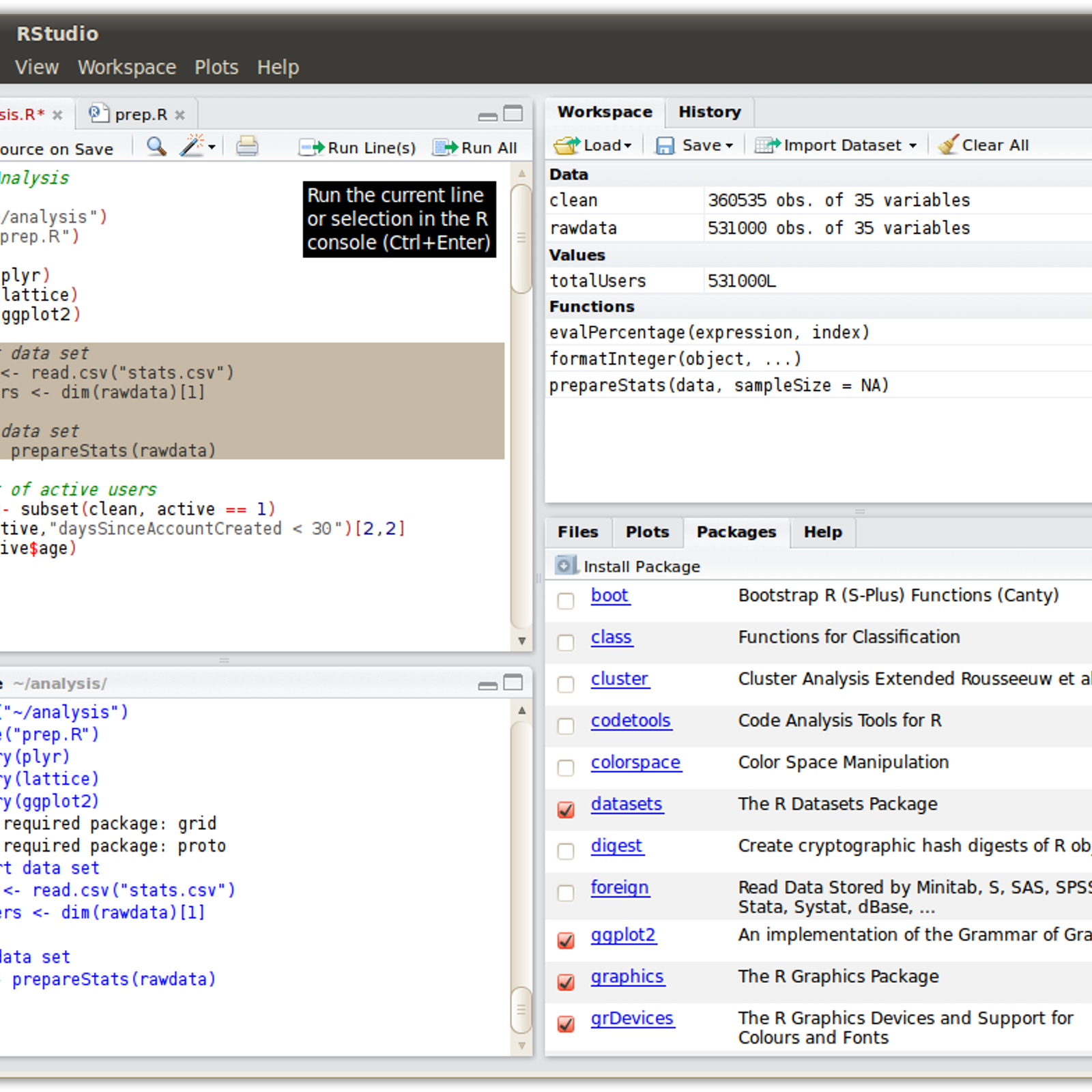This screenshot has height=1092, width=1092.
Task: Click the magnifier Find icon in editor toolbar
Action: 157,146
